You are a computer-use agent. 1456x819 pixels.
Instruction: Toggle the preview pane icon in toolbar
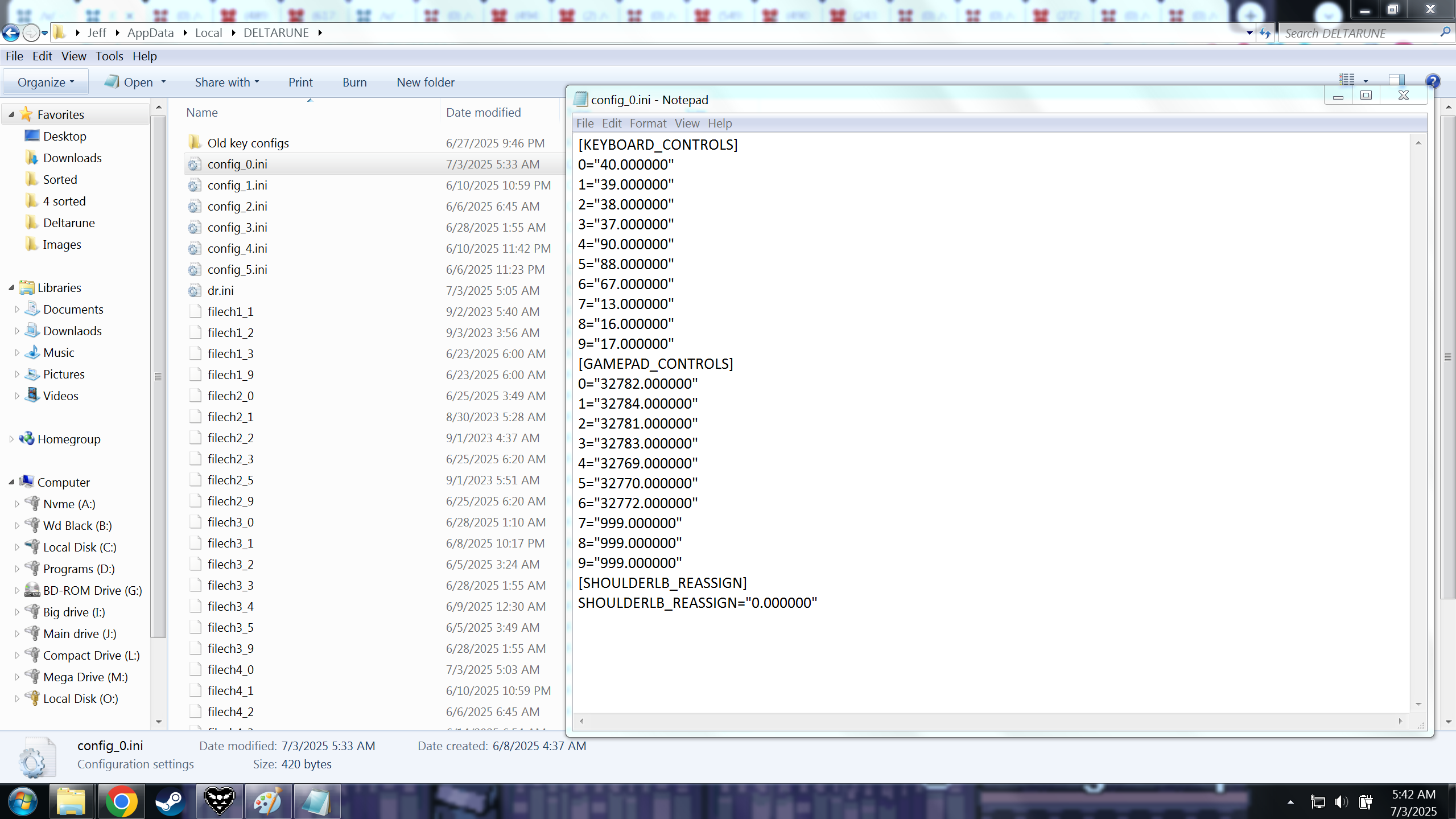[x=1396, y=80]
